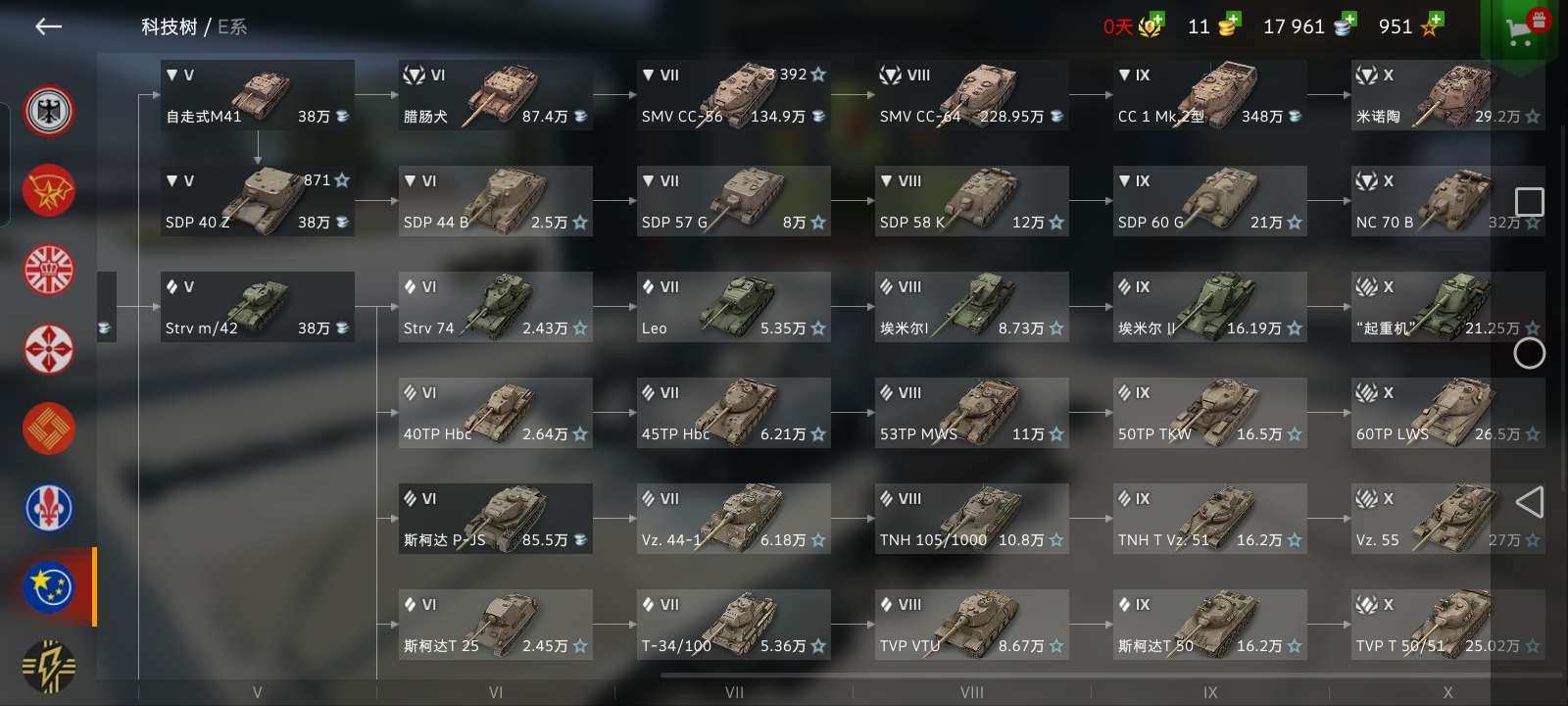Select the German nation emblem
The height and width of the screenshot is (706, 1568).
click(49, 111)
